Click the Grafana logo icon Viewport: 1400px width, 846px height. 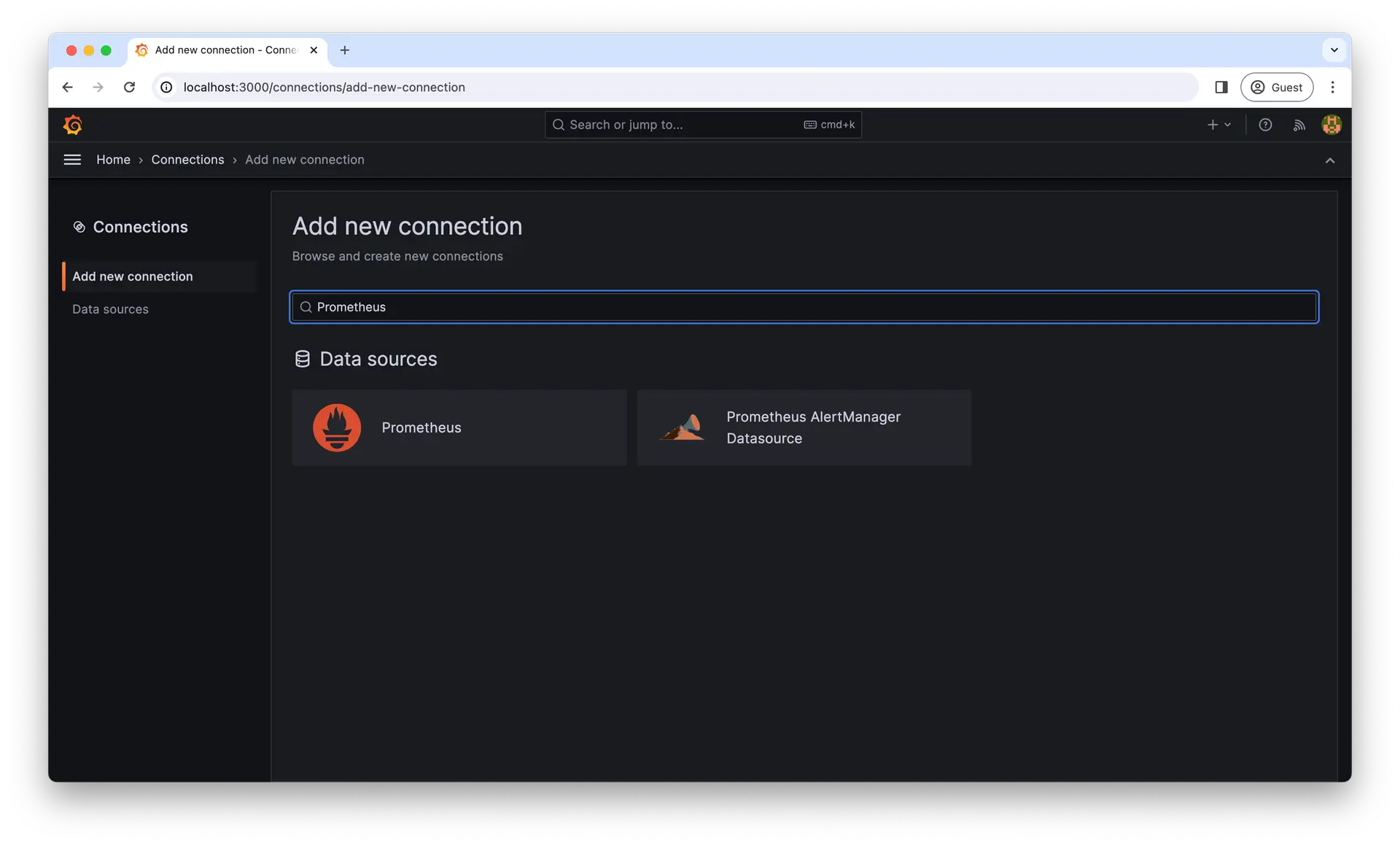72,125
